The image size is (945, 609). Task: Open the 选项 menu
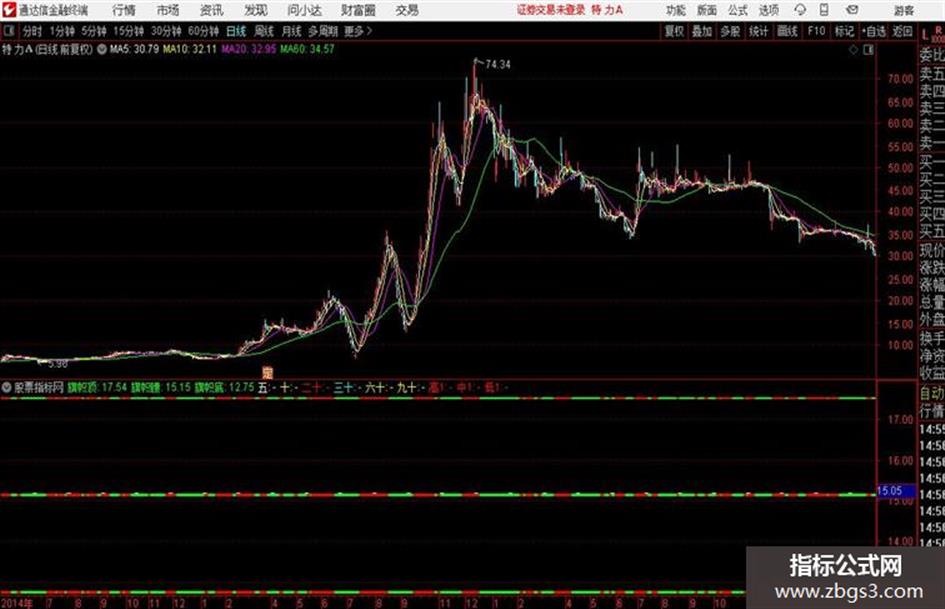[x=768, y=10]
